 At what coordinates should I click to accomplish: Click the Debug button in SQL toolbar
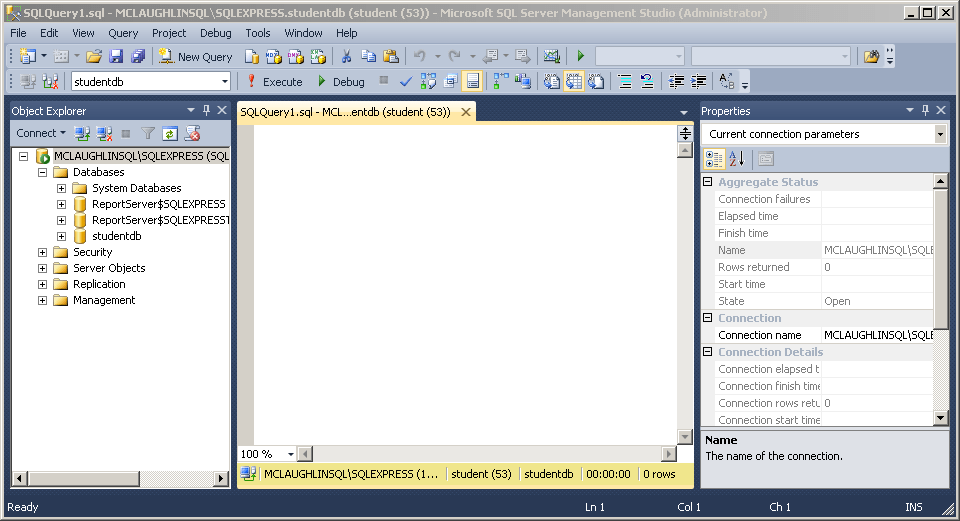[341, 81]
